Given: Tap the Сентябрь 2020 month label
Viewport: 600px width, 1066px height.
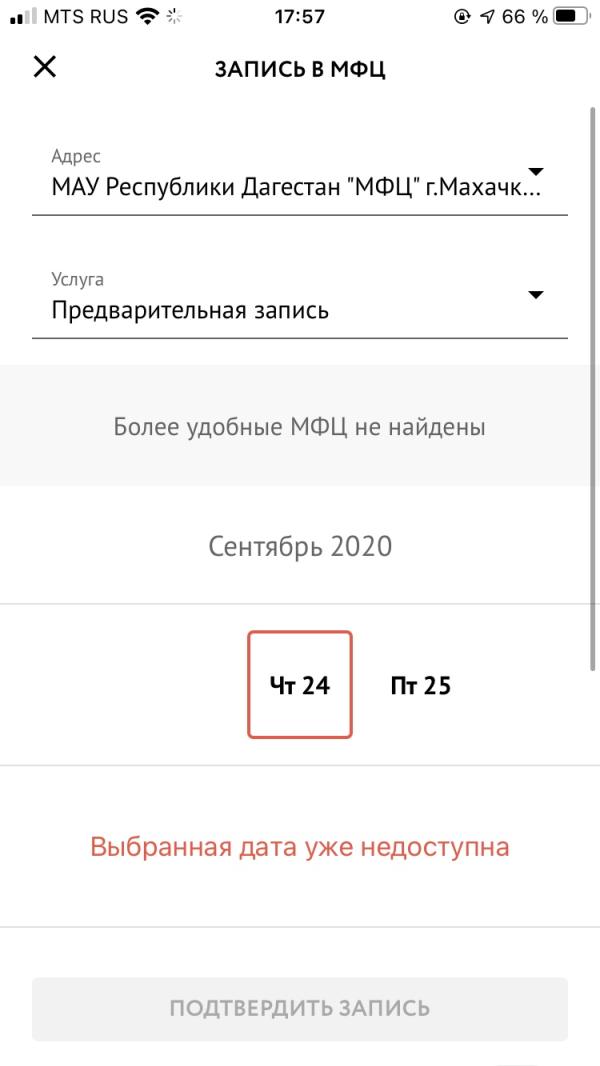Looking at the screenshot, I should click(300, 546).
